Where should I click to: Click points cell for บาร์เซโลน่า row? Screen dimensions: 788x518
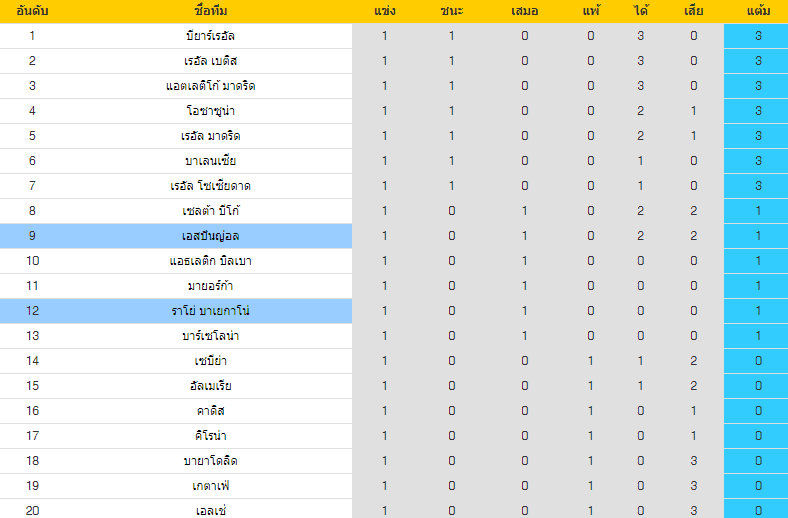click(x=758, y=336)
